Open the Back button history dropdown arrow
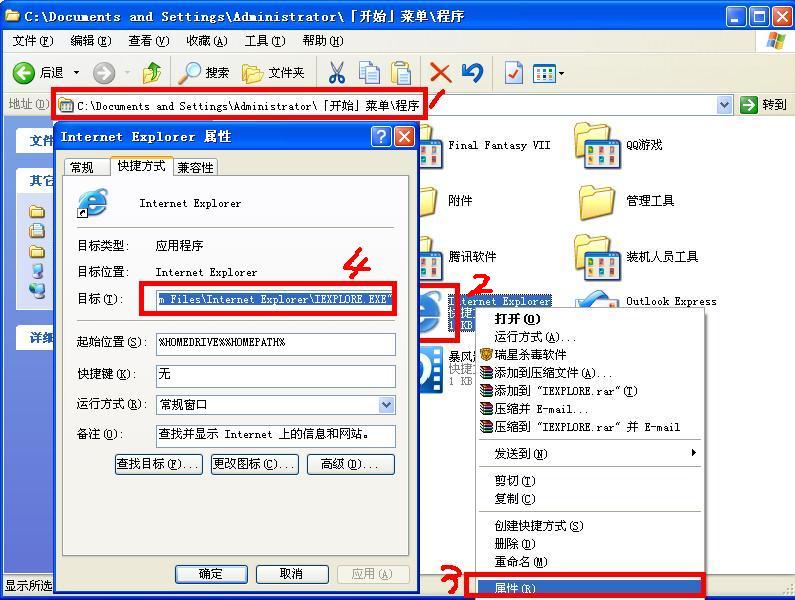 [x=77, y=73]
